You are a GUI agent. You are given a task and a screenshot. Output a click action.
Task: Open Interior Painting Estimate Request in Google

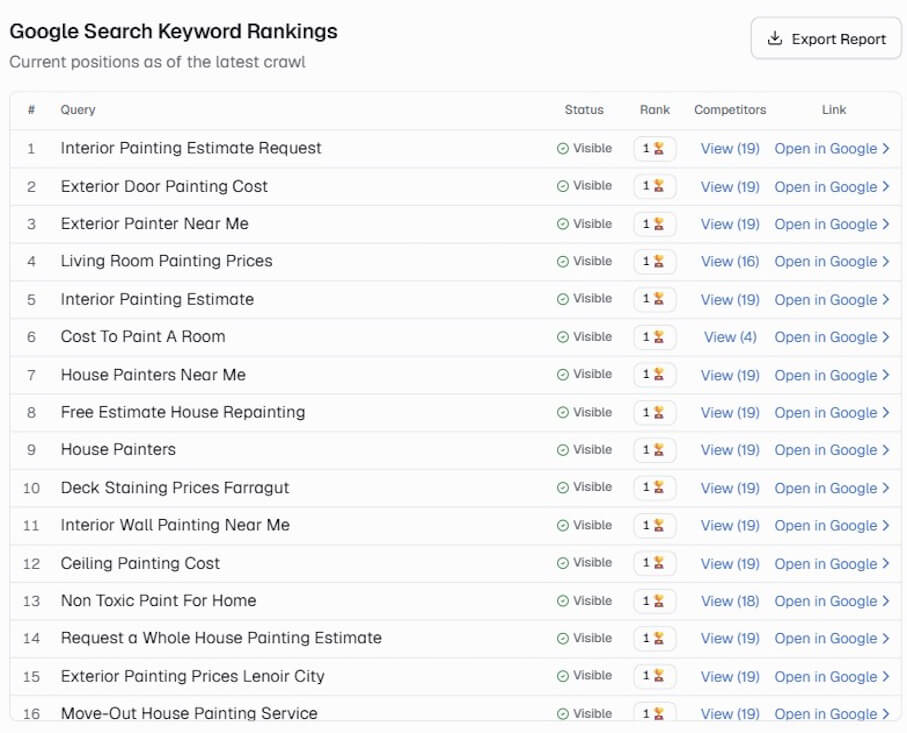[831, 149]
